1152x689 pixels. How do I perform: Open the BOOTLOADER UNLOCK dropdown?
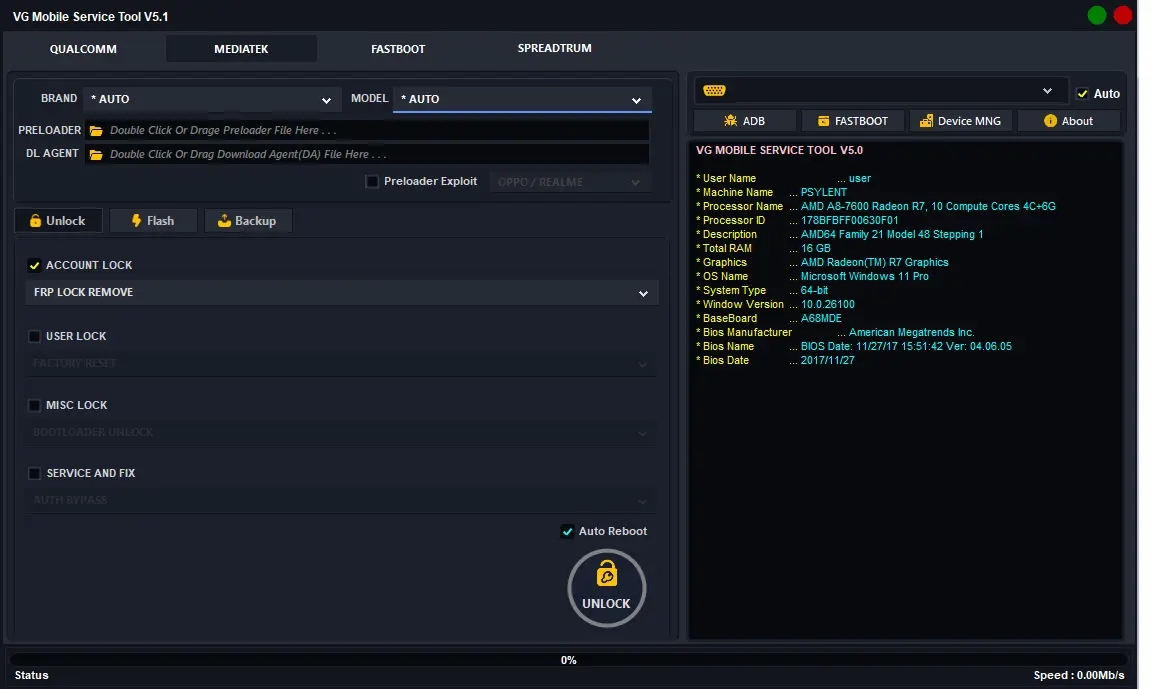(342, 433)
